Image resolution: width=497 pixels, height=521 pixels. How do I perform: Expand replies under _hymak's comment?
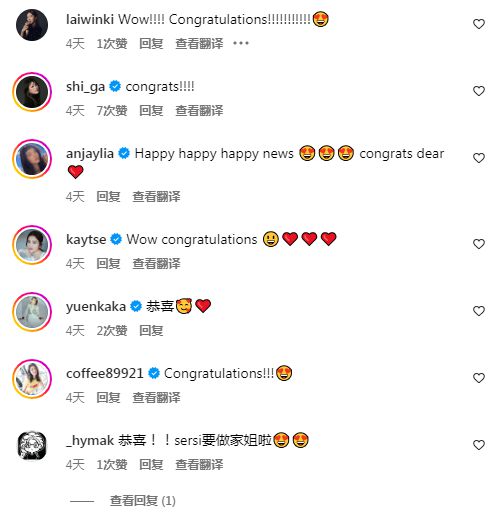coord(143,501)
